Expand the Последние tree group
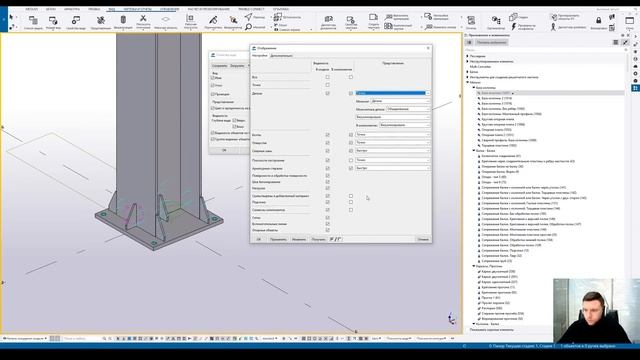 pyautogui.click(x=468, y=56)
